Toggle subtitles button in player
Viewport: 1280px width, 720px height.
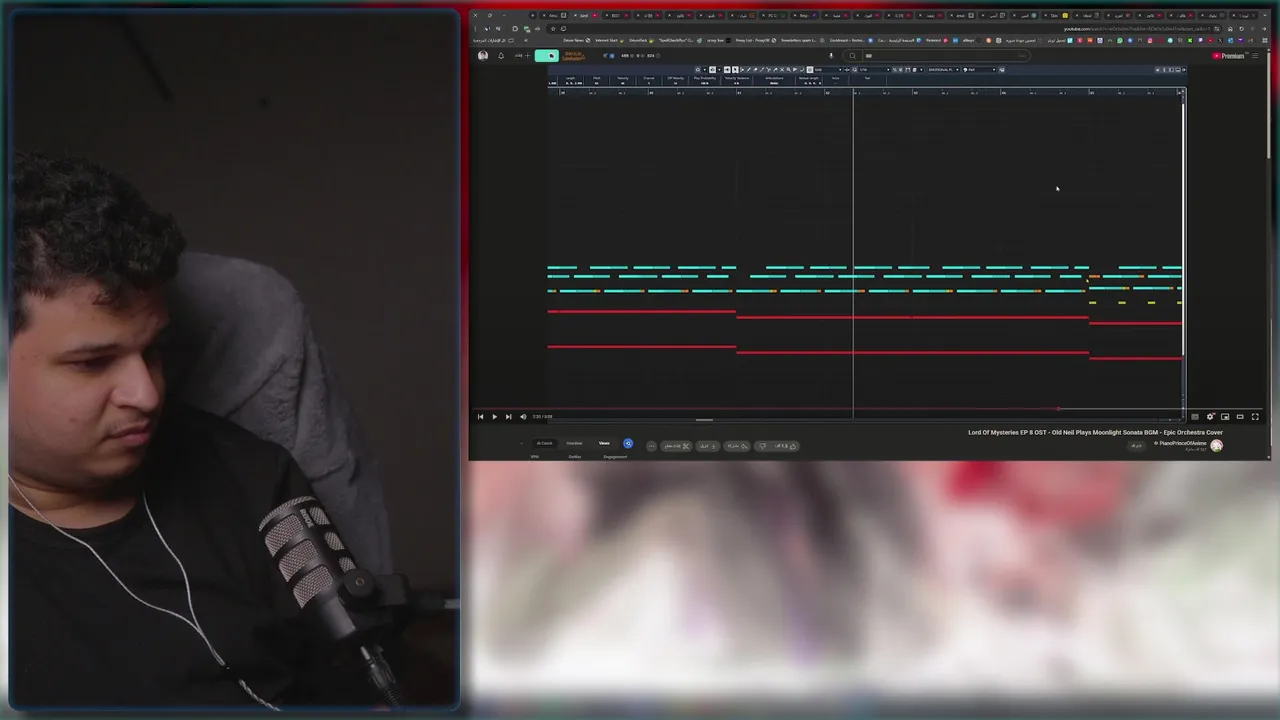pos(1195,416)
